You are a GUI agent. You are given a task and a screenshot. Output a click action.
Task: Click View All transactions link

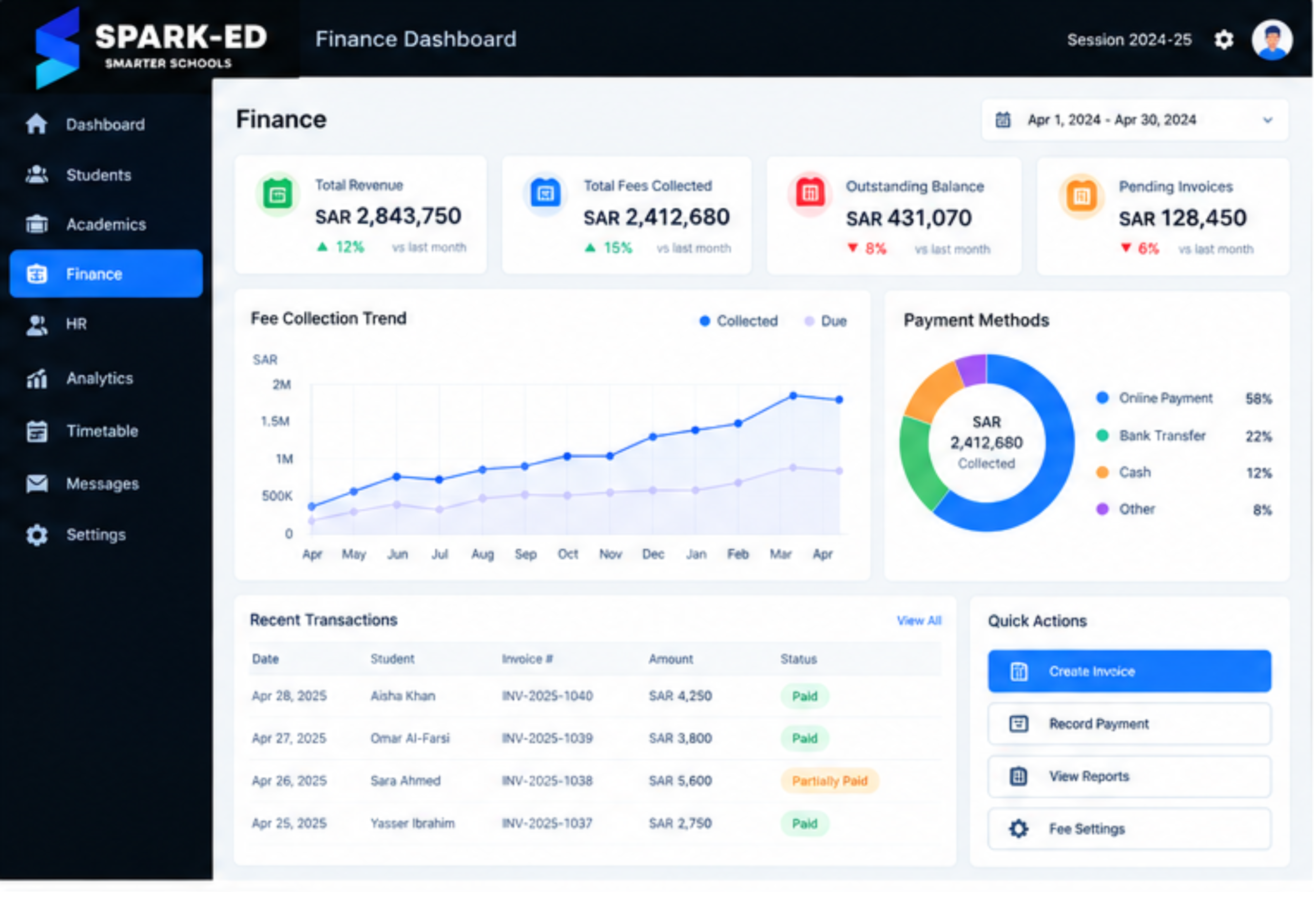[x=919, y=621]
